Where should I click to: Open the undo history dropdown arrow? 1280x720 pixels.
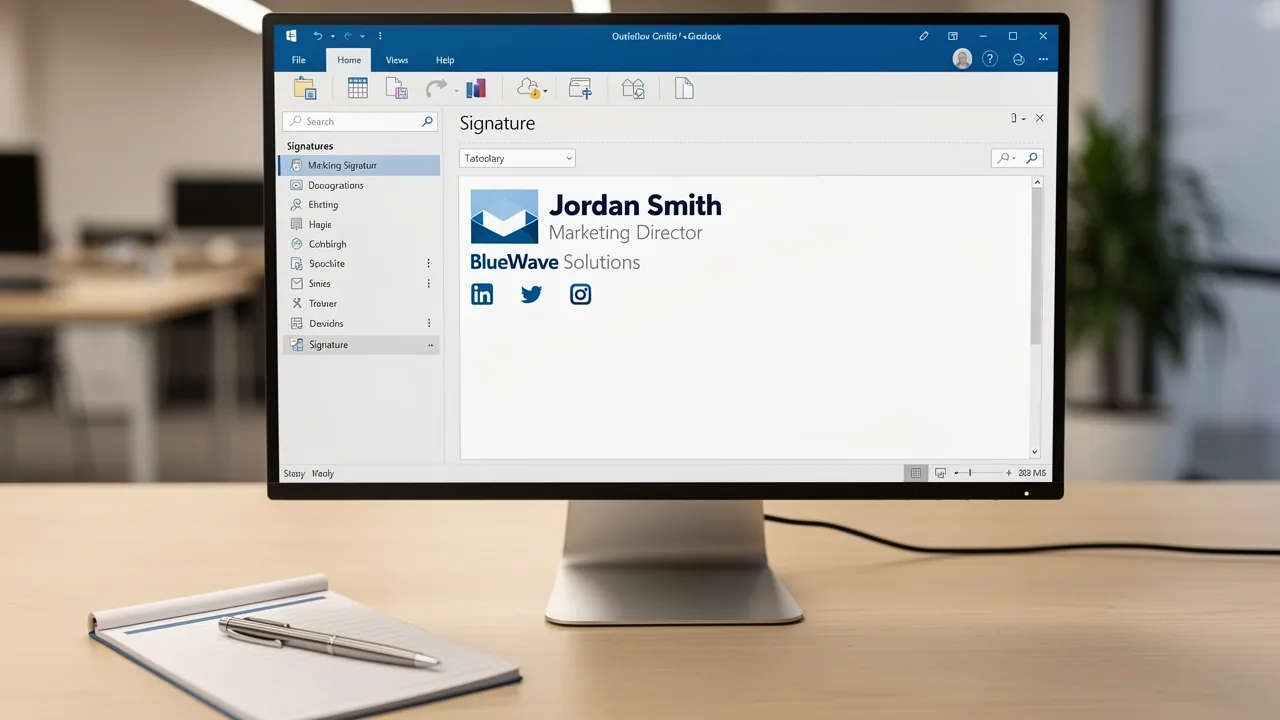point(333,36)
